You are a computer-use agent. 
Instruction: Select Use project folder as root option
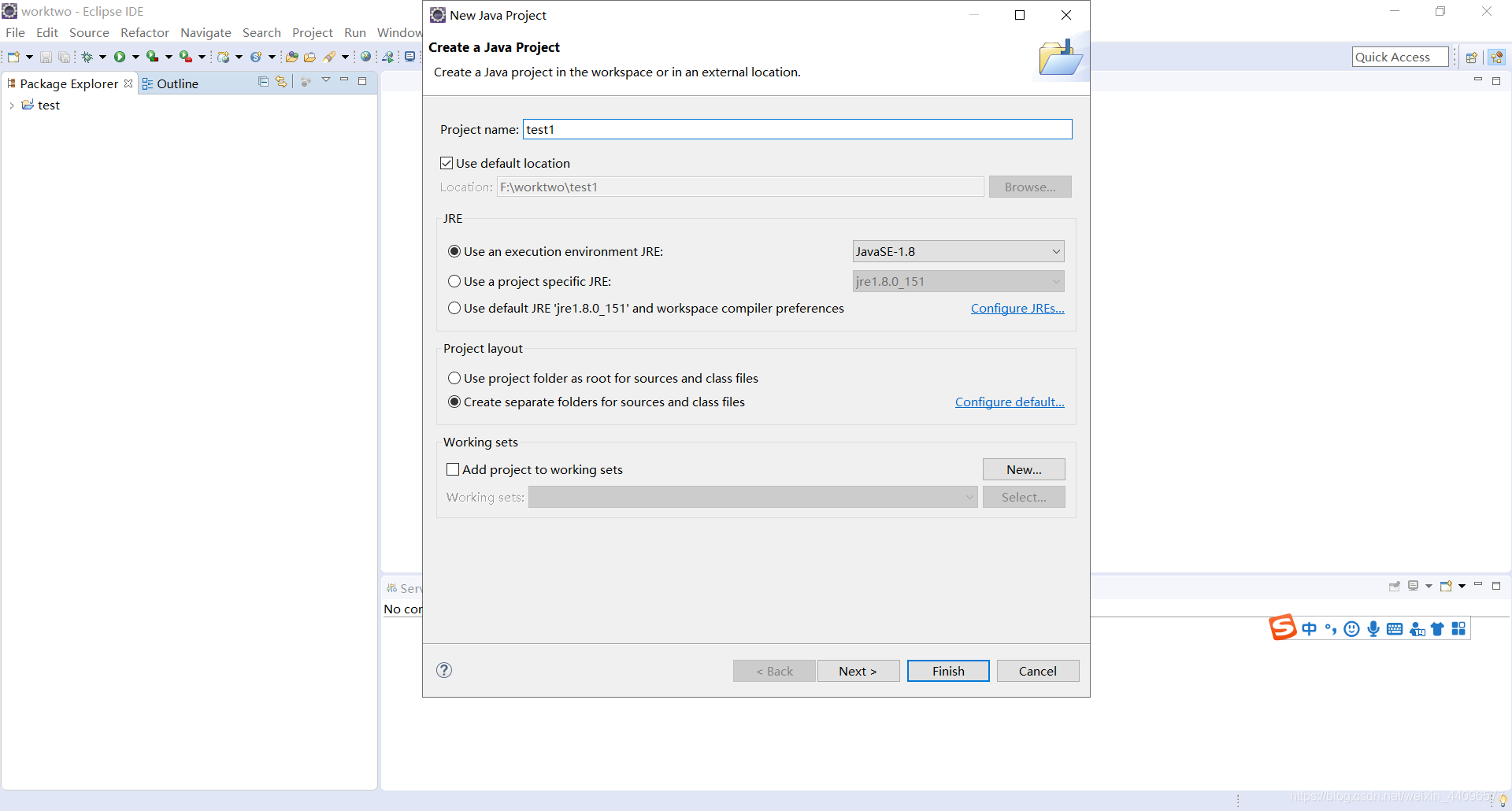(x=454, y=378)
